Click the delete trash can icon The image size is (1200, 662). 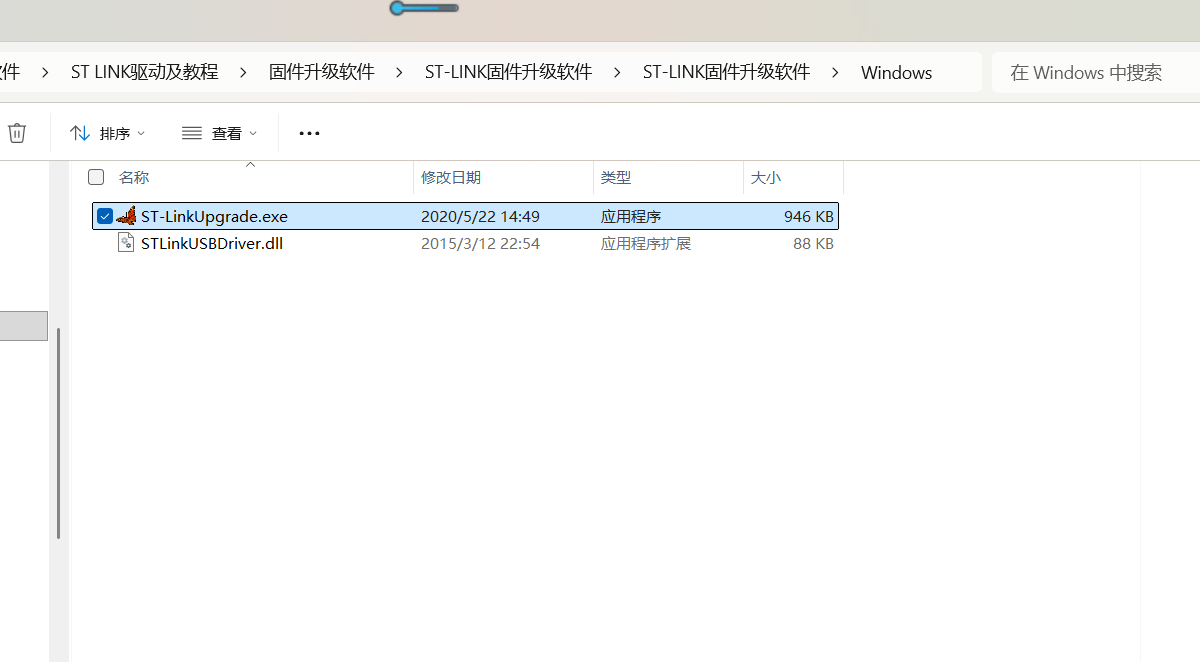click(17, 133)
